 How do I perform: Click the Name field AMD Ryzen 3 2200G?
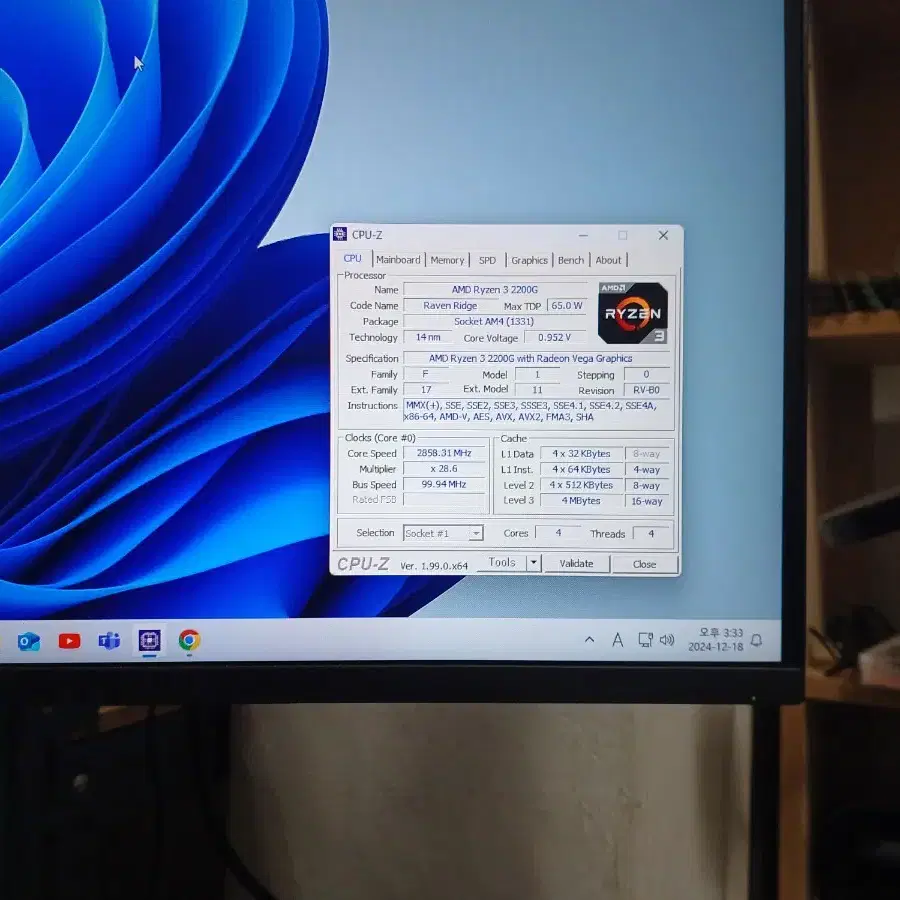pyautogui.click(x=495, y=289)
